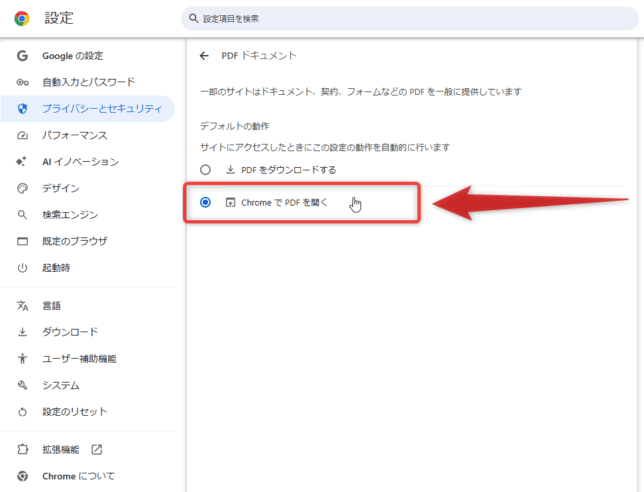The width and height of the screenshot is (644, 492).
Task: Click the Google G icon in sidebar
Action: coord(22,55)
